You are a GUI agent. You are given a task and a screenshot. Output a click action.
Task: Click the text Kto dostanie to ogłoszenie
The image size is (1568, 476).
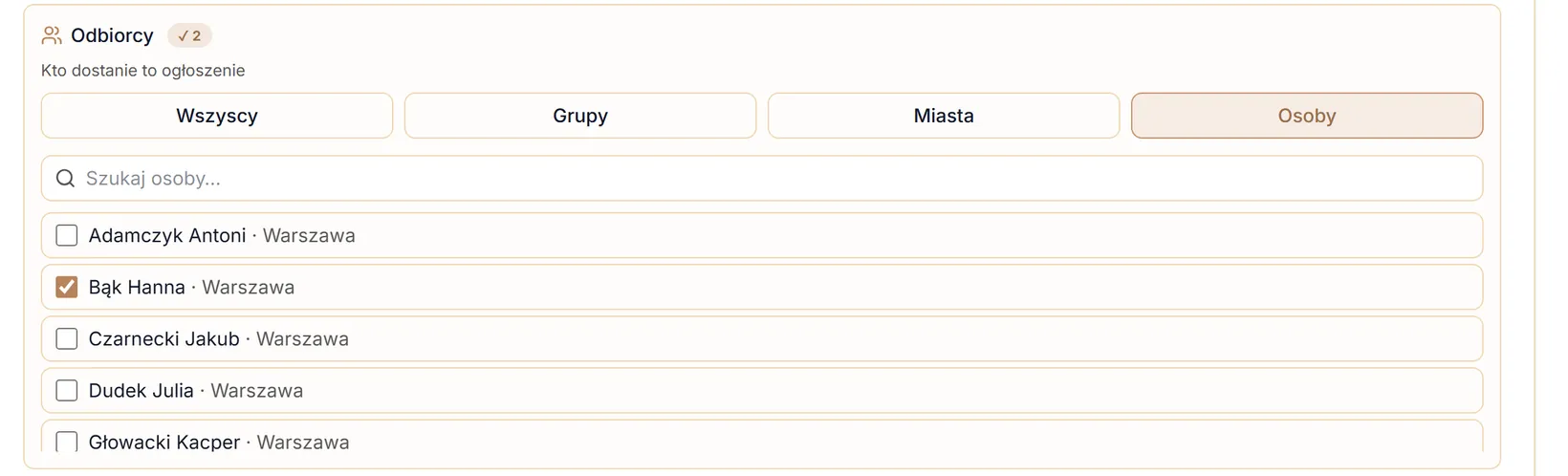(x=143, y=71)
